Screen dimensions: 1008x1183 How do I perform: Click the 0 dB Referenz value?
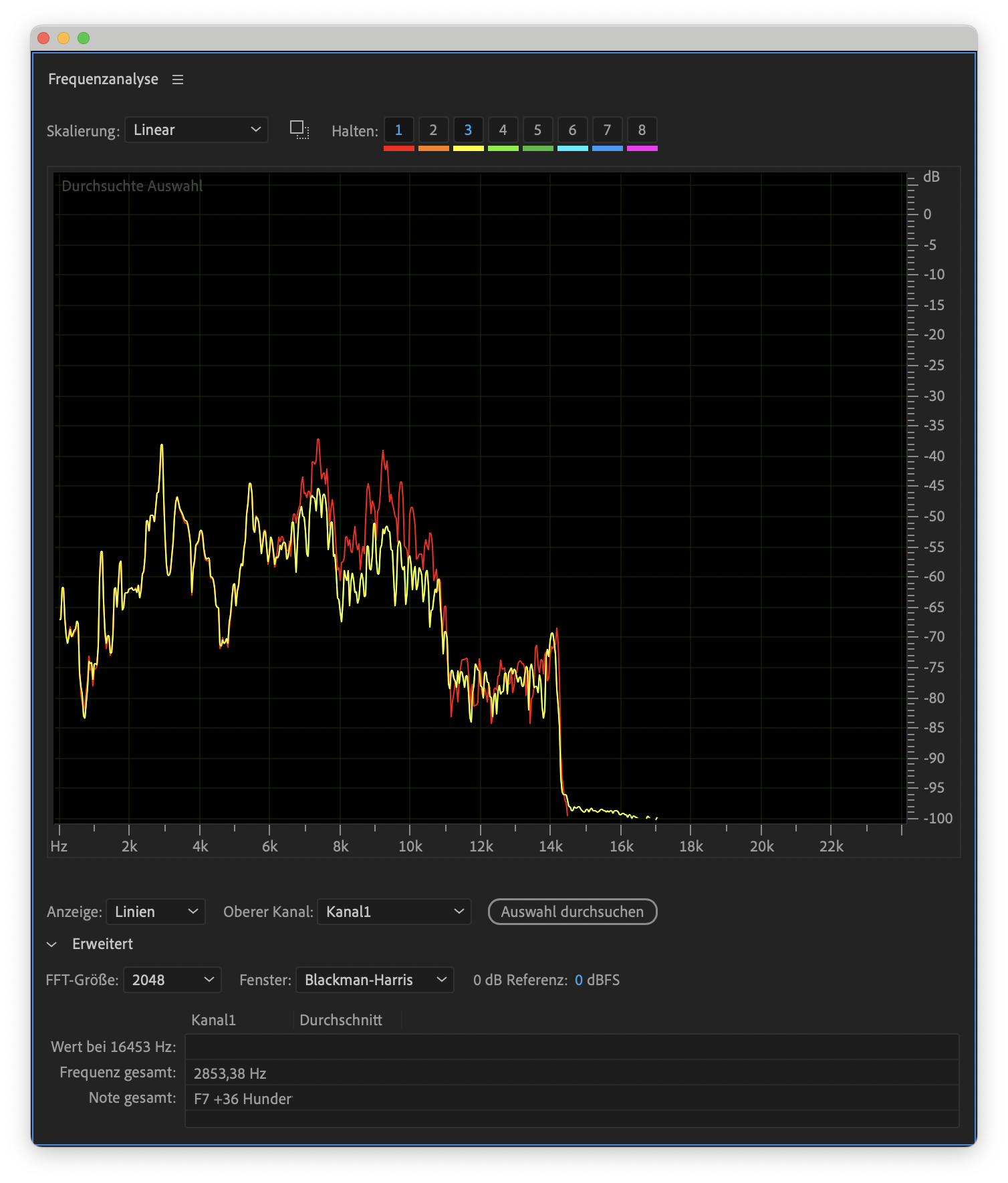pyautogui.click(x=579, y=980)
